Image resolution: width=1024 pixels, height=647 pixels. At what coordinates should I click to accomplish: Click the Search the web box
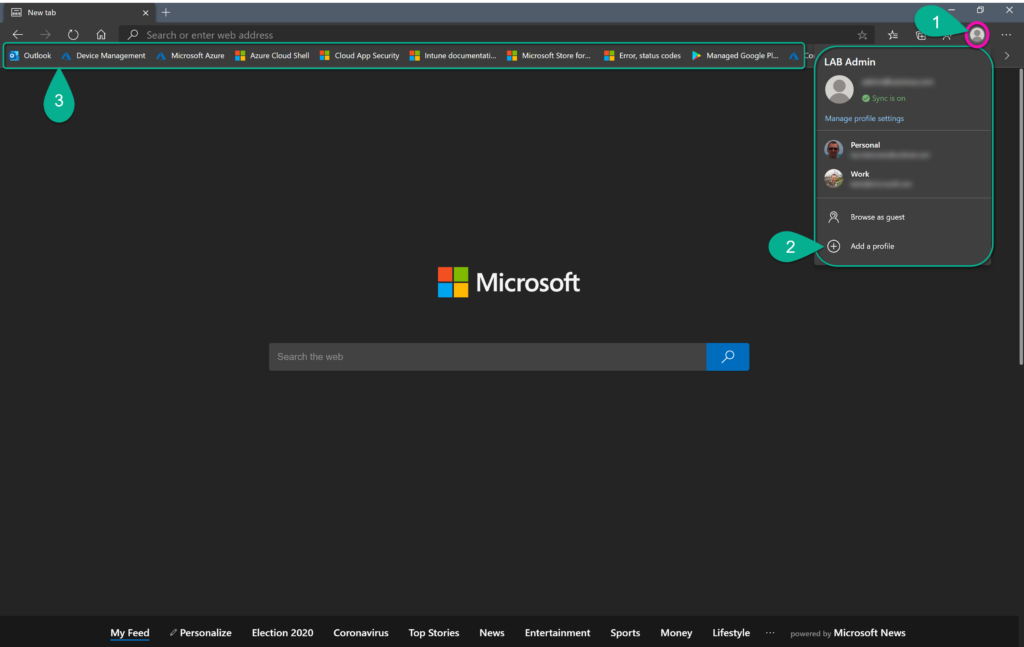tap(487, 356)
